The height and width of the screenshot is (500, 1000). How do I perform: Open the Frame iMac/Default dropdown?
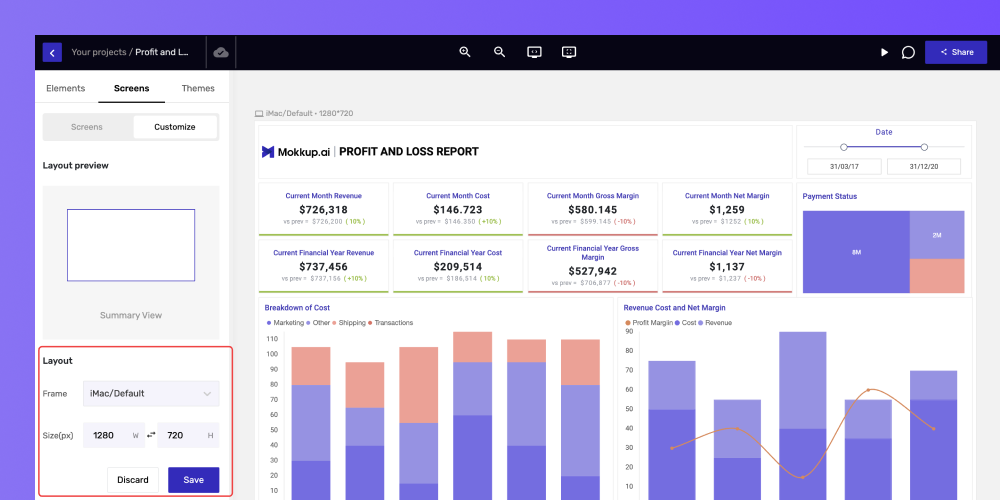pyautogui.click(x=151, y=393)
